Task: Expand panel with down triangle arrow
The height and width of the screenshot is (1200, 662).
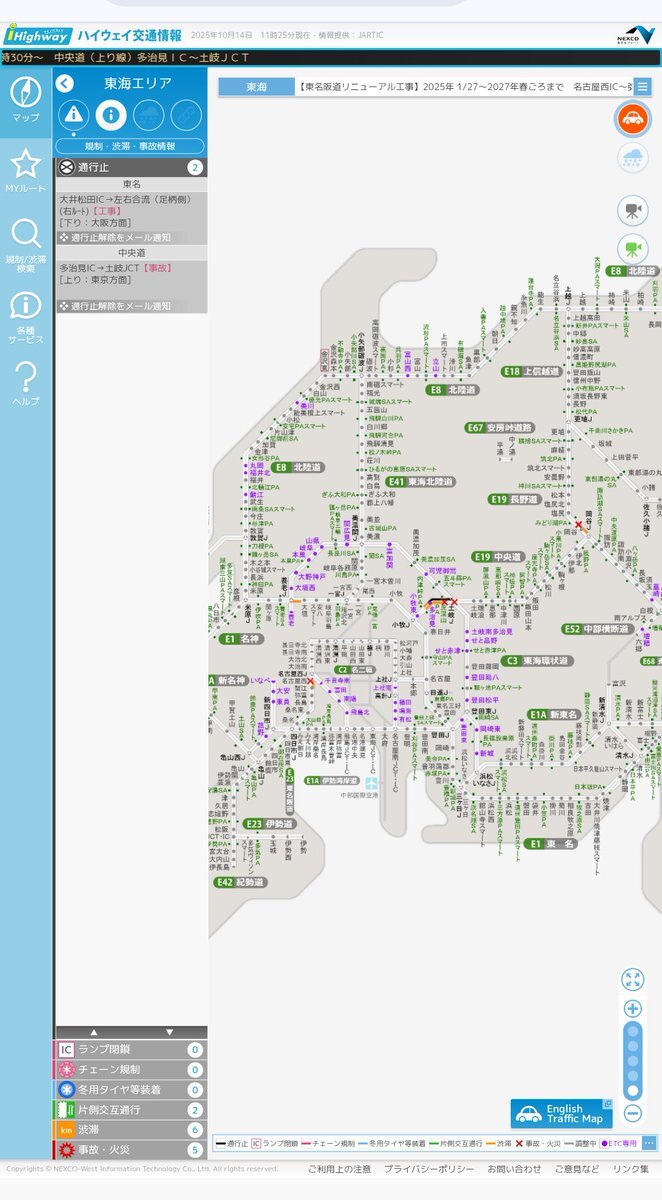Action: [169, 1032]
